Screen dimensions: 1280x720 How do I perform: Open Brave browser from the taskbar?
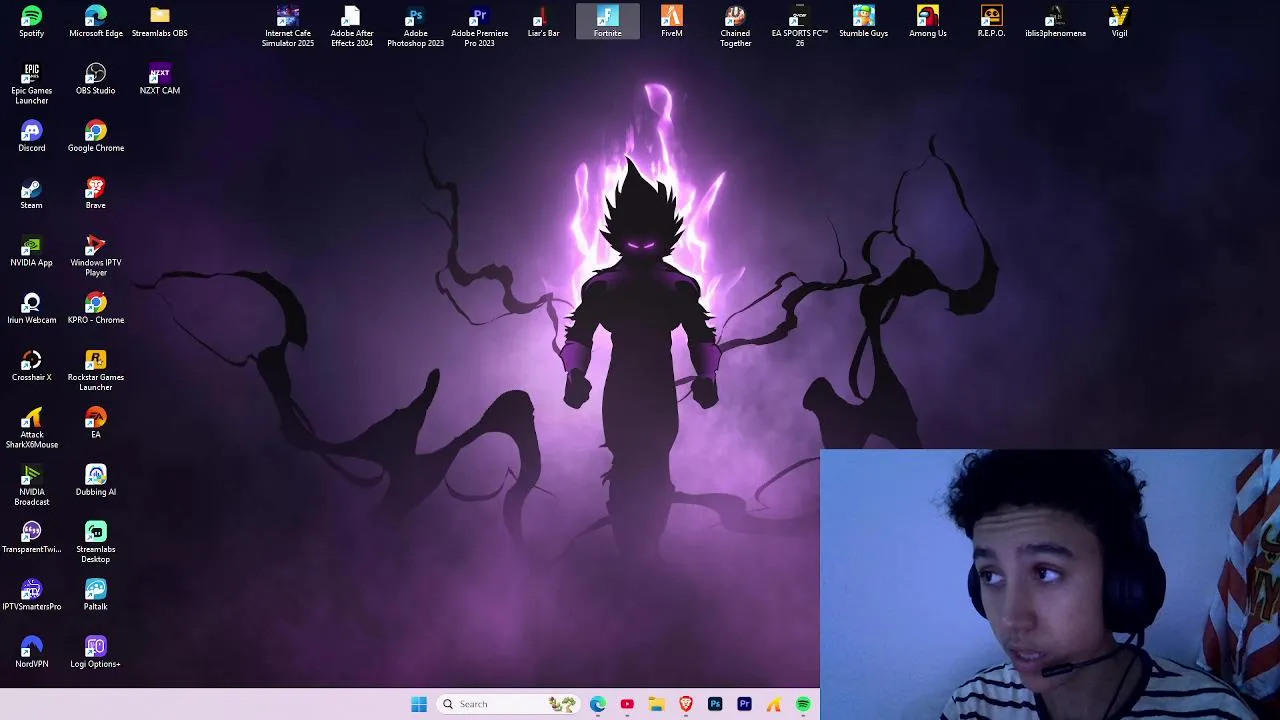[686, 704]
